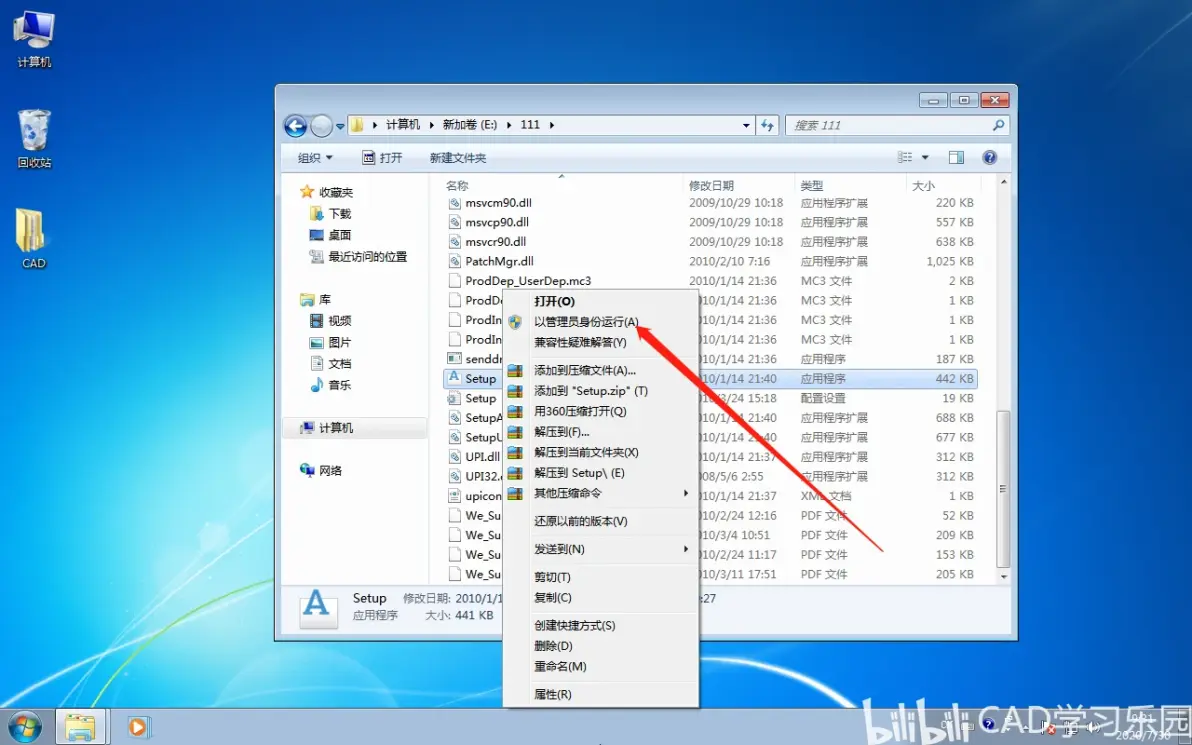Select msvcm90.dll file icon
Viewport: 1192px width, 745px height.
[455, 203]
